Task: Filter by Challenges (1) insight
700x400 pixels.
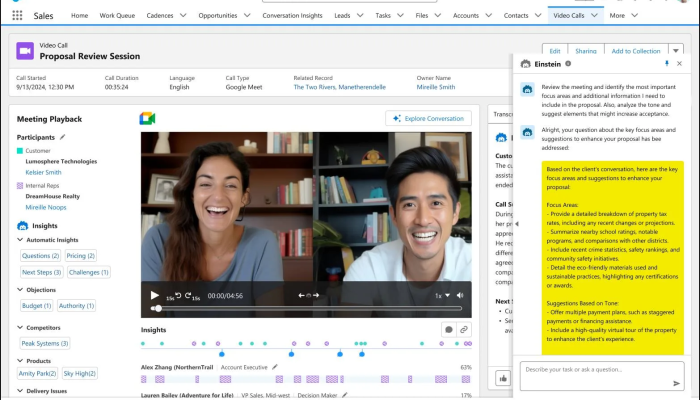Action: click(89, 272)
